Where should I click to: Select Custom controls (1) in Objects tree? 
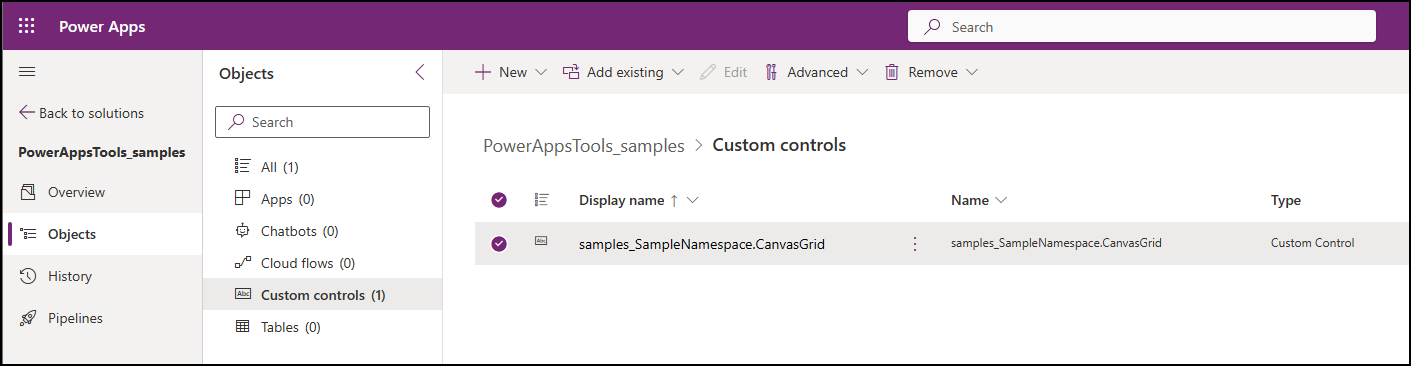tap(322, 295)
